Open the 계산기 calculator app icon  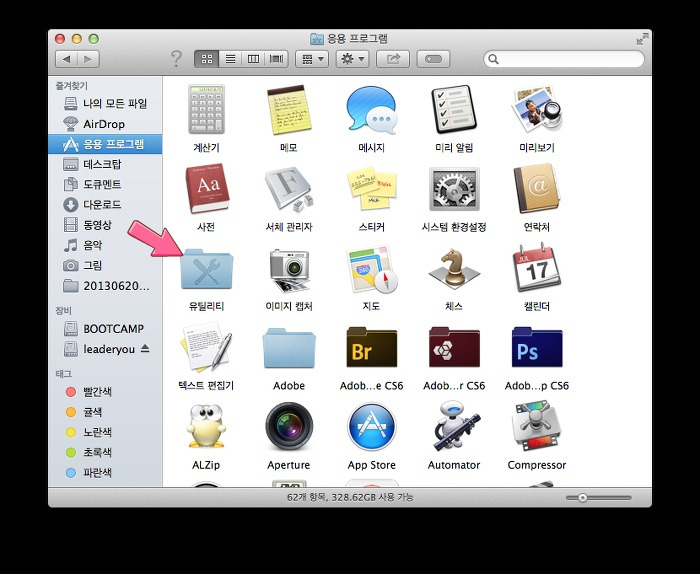(x=206, y=110)
